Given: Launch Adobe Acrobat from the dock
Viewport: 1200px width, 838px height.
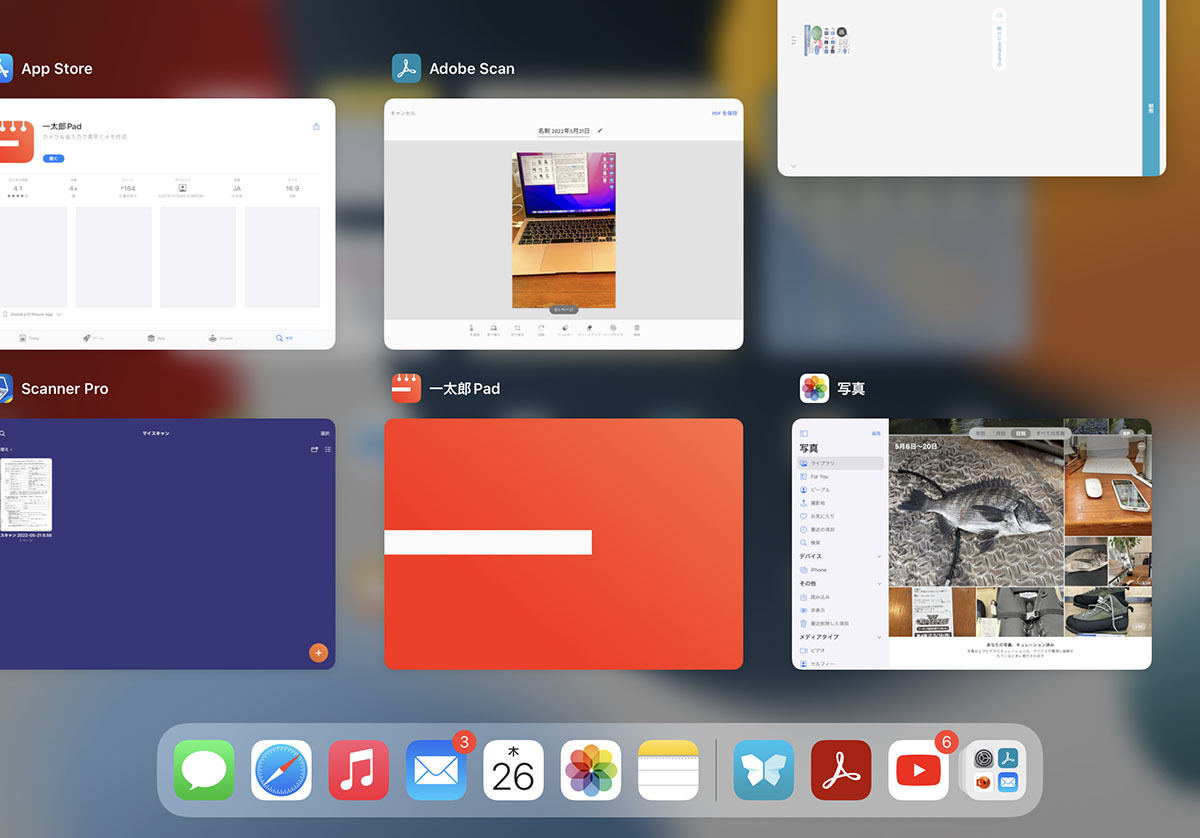Looking at the screenshot, I should [x=841, y=770].
